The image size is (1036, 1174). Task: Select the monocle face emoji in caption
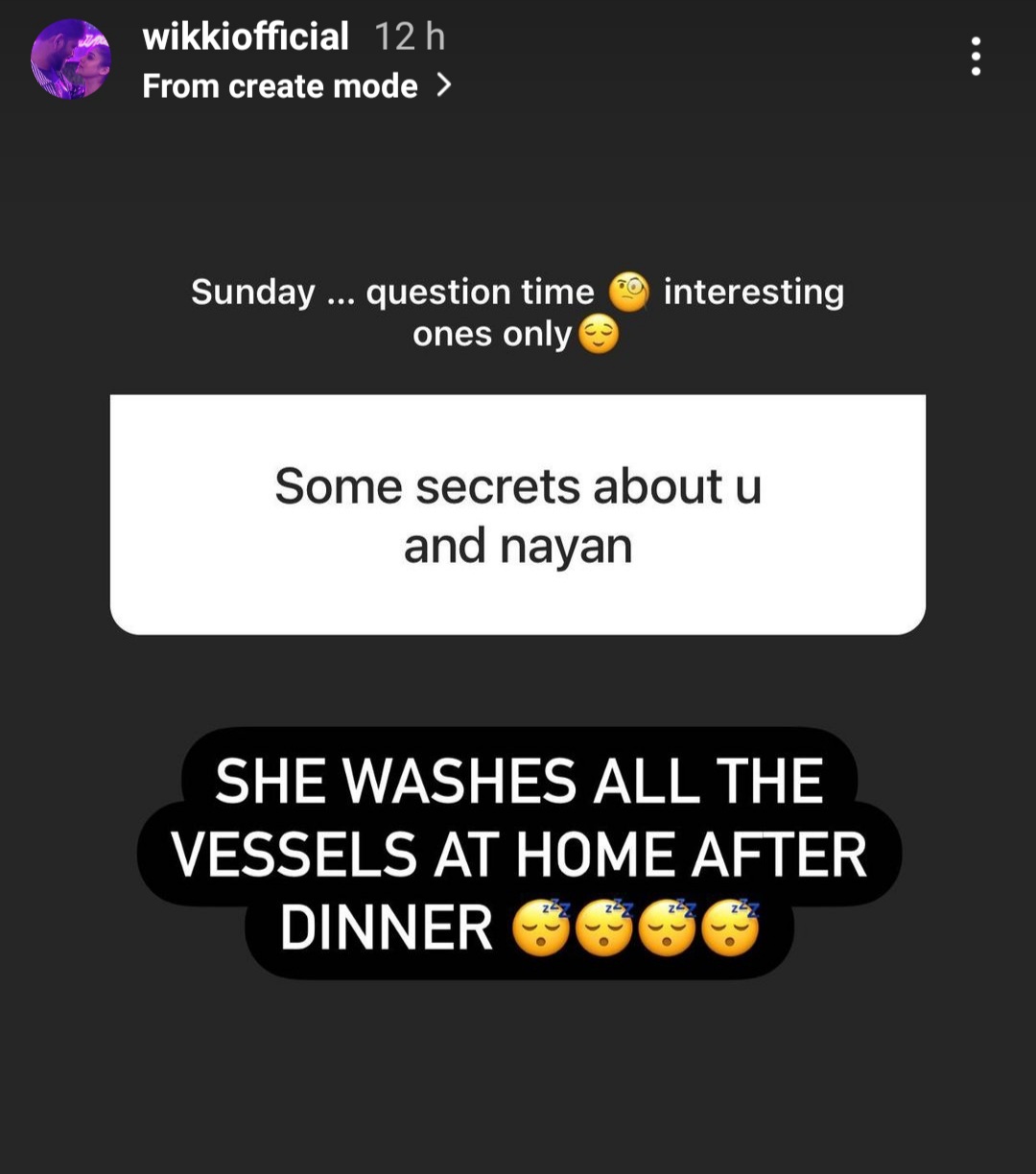coord(629,292)
